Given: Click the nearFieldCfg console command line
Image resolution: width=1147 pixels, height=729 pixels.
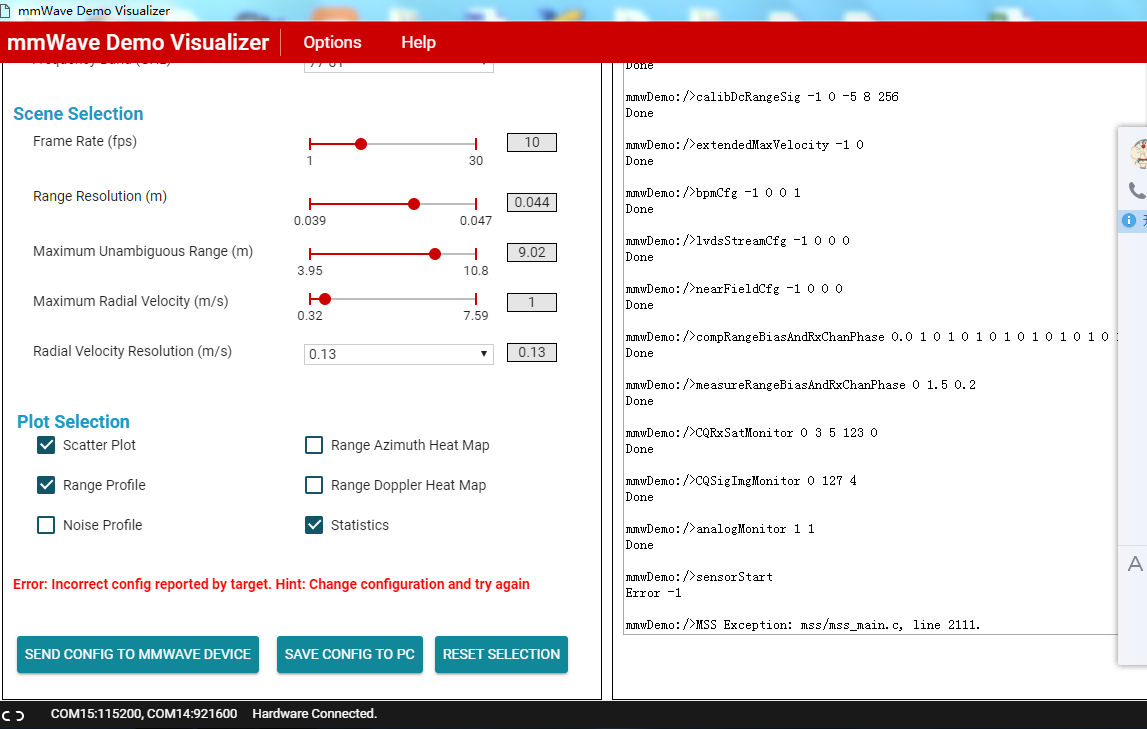Looking at the screenshot, I should 734,289.
